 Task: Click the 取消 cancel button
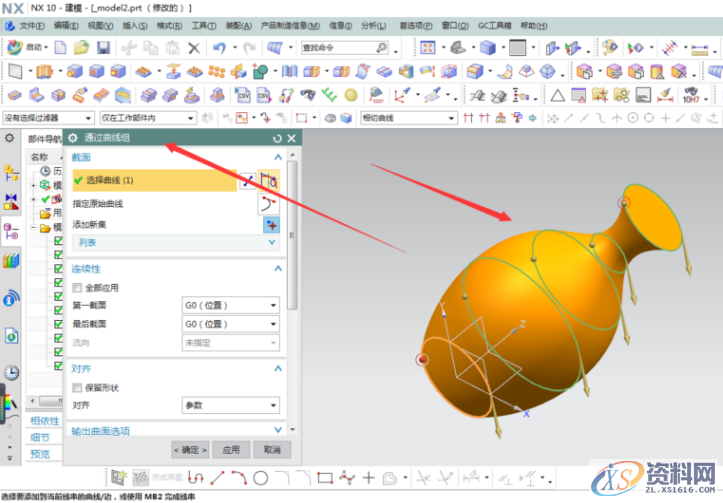[x=272, y=450]
